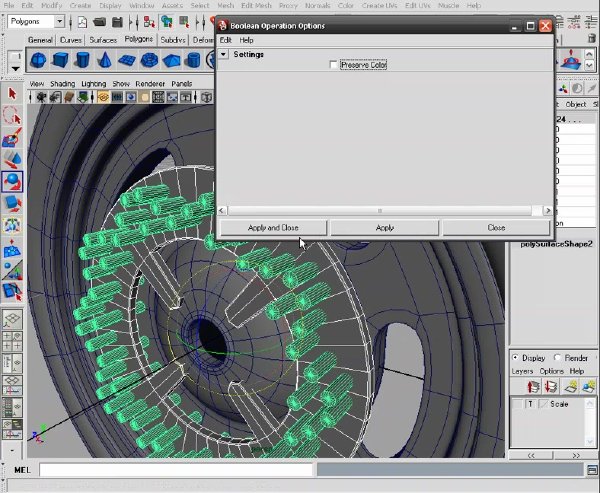Click Select by object type icon

pos(166,22)
